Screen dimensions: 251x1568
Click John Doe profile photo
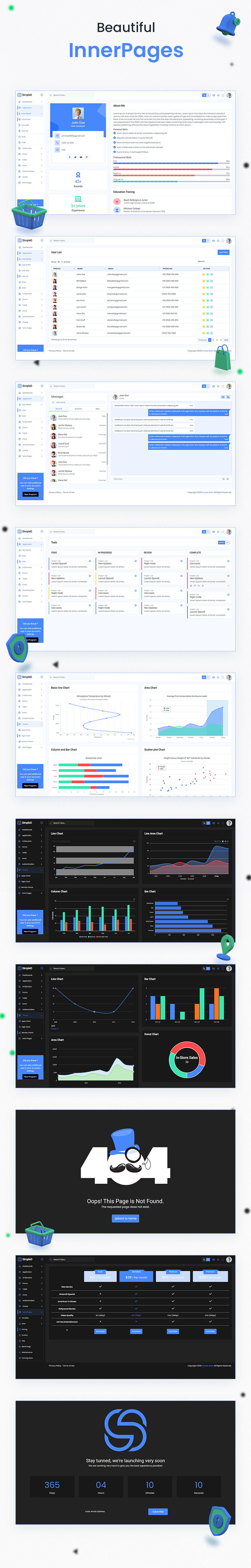point(78,113)
